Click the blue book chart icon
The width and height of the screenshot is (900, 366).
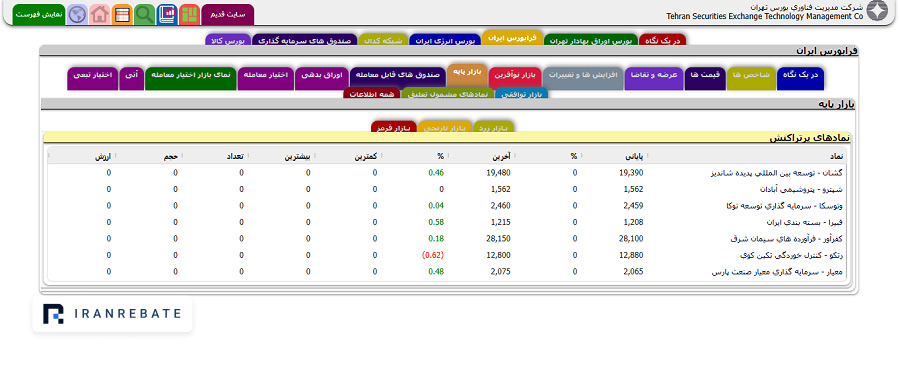coord(167,14)
